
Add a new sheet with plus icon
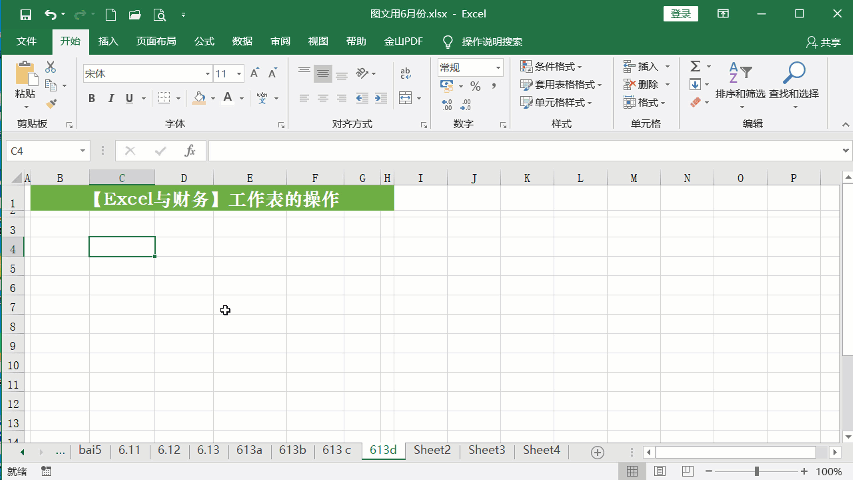[597, 452]
